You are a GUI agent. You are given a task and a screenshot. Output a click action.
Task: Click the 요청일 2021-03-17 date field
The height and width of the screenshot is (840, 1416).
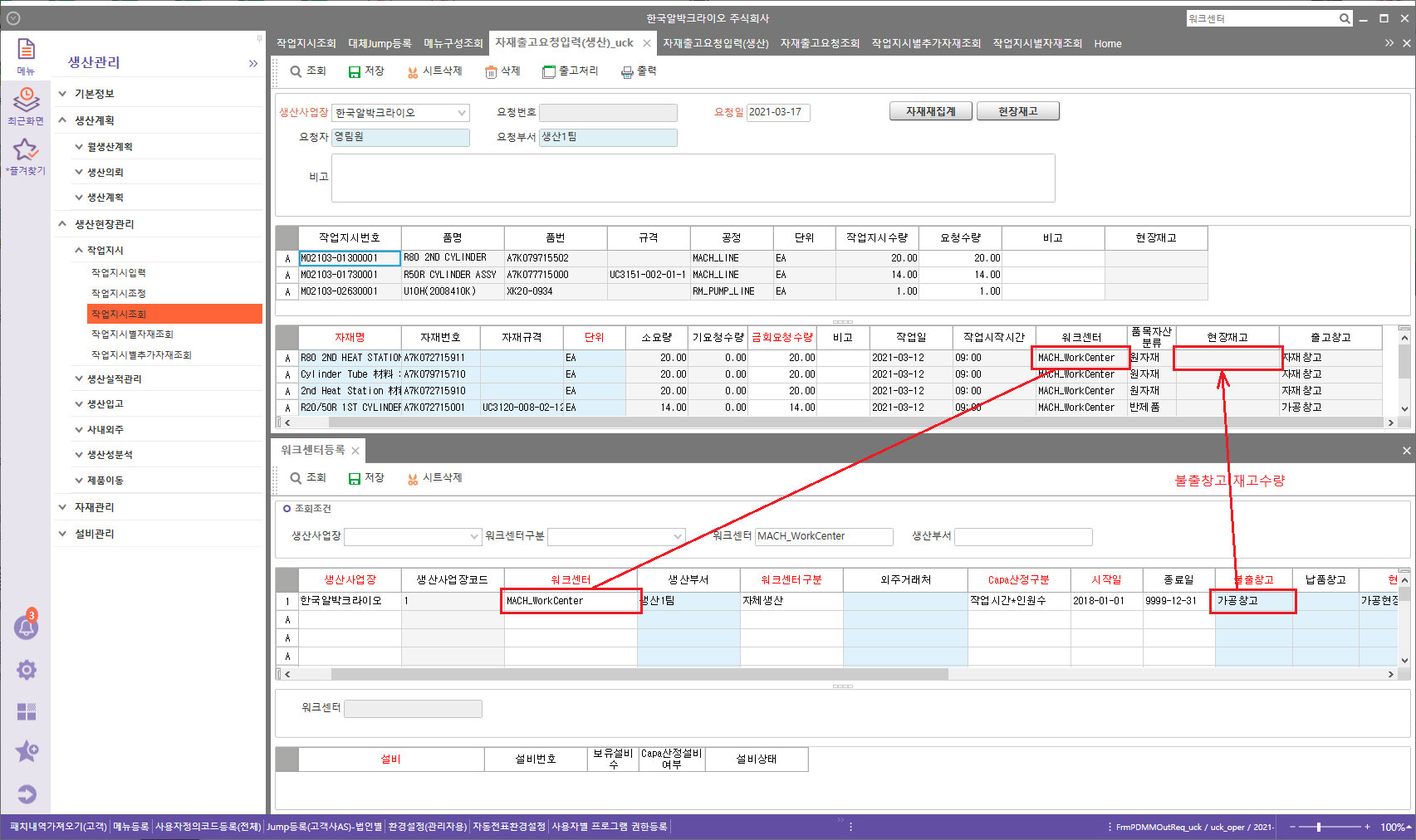[x=778, y=112]
